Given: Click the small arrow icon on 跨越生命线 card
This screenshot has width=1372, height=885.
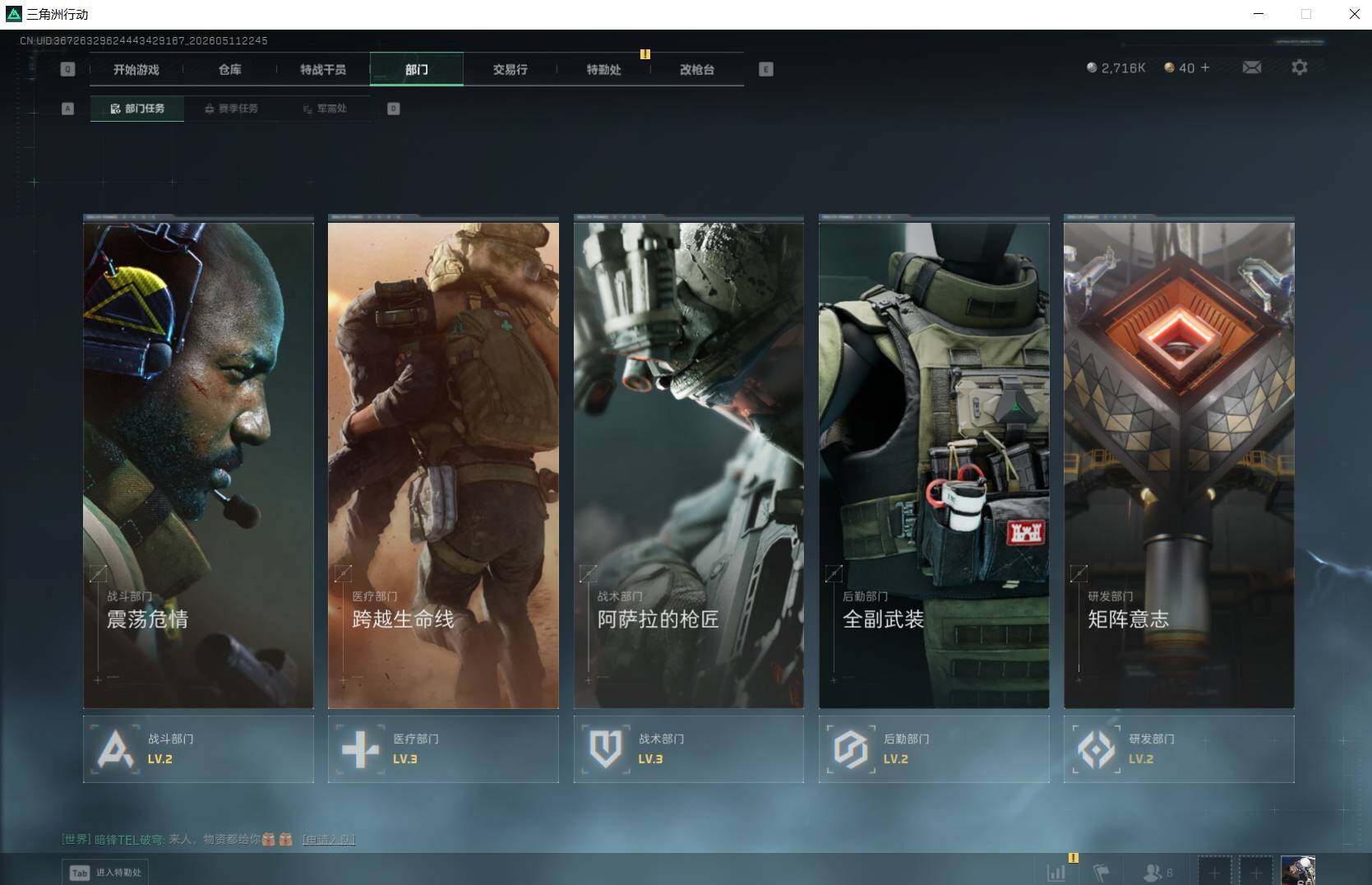Looking at the screenshot, I should (343, 573).
